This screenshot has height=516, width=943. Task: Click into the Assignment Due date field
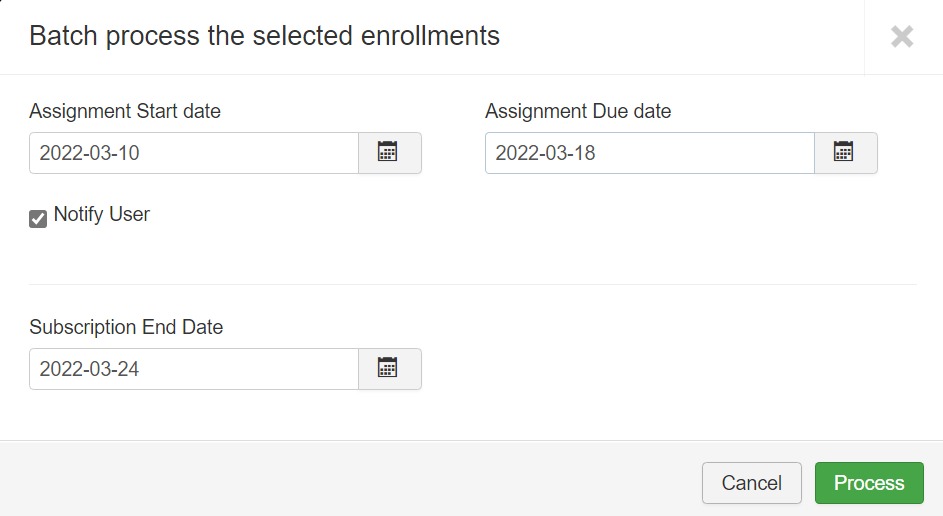650,153
